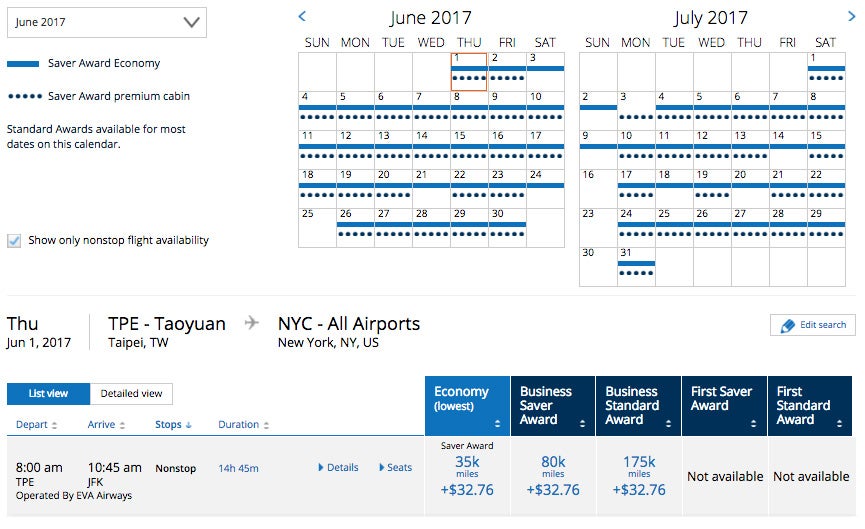Image resolution: width=865 pixels, height=529 pixels.
Task: Sort Business Saver Award column arrows
Action: [x=582, y=424]
